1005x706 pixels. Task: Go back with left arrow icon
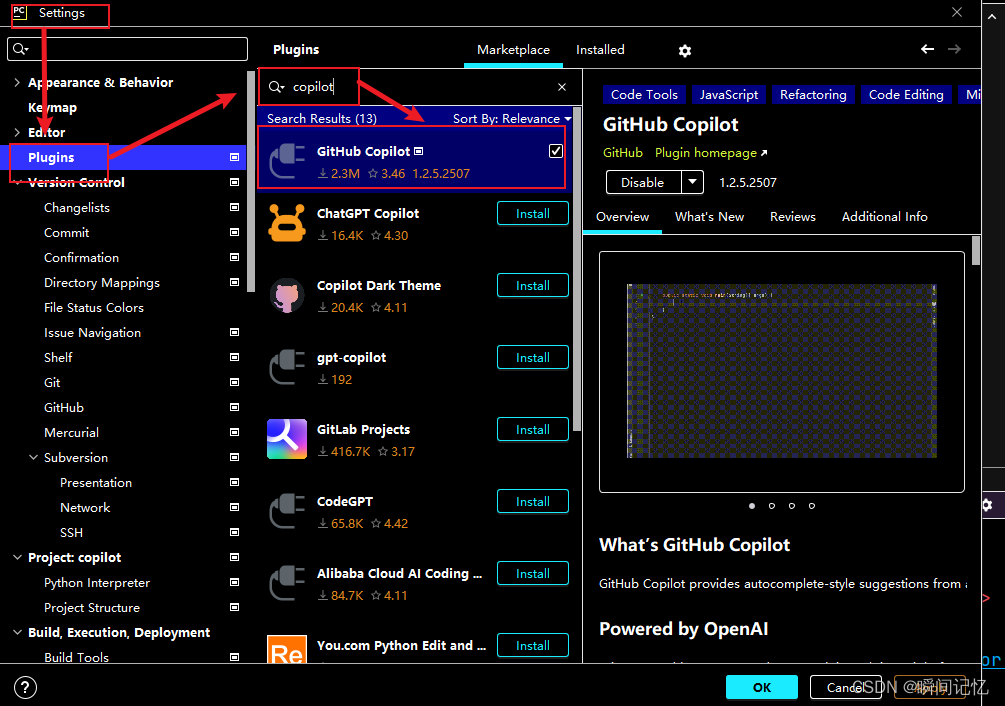(927, 49)
